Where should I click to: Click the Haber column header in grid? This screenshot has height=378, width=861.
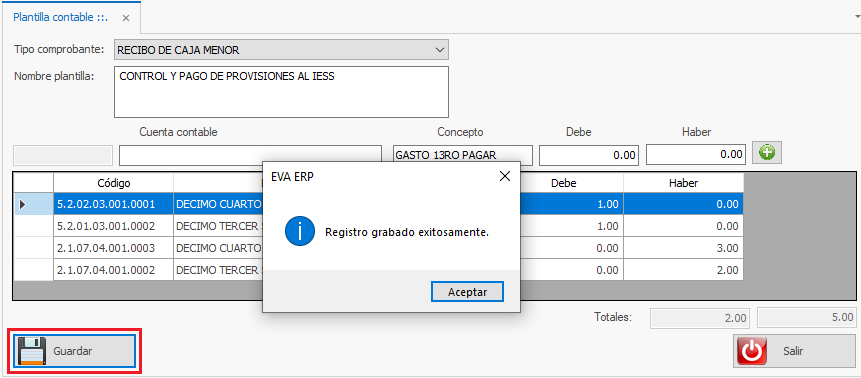coord(684,183)
